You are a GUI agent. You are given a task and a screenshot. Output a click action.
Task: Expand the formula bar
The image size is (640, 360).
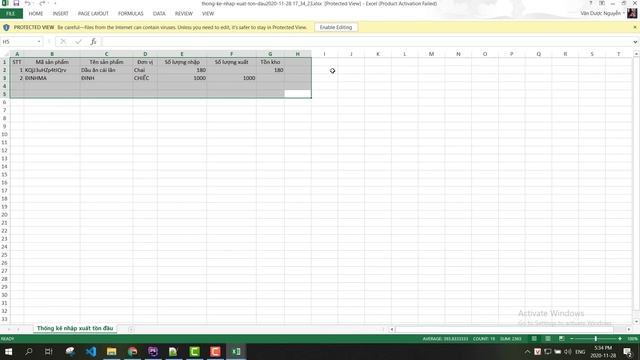coord(635,42)
